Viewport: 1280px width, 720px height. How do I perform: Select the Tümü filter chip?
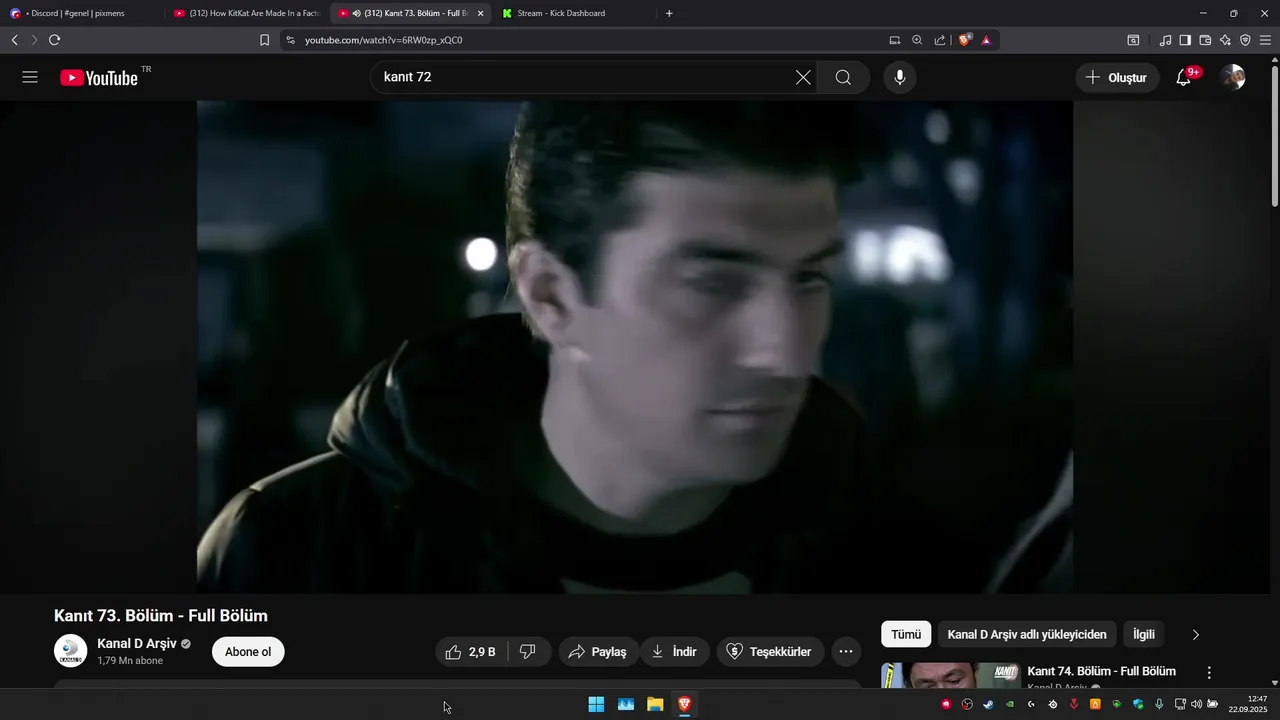click(906, 634)
